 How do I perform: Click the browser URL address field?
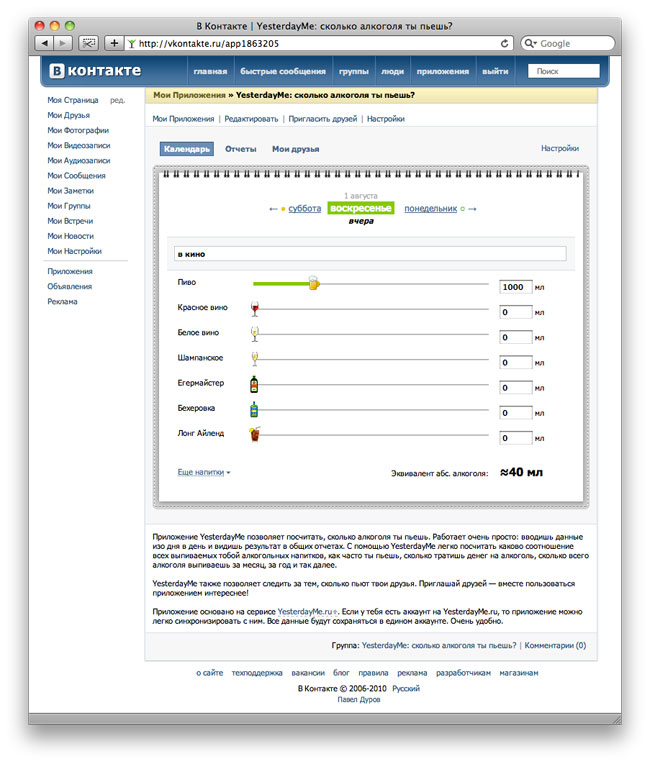click(317, 43)
